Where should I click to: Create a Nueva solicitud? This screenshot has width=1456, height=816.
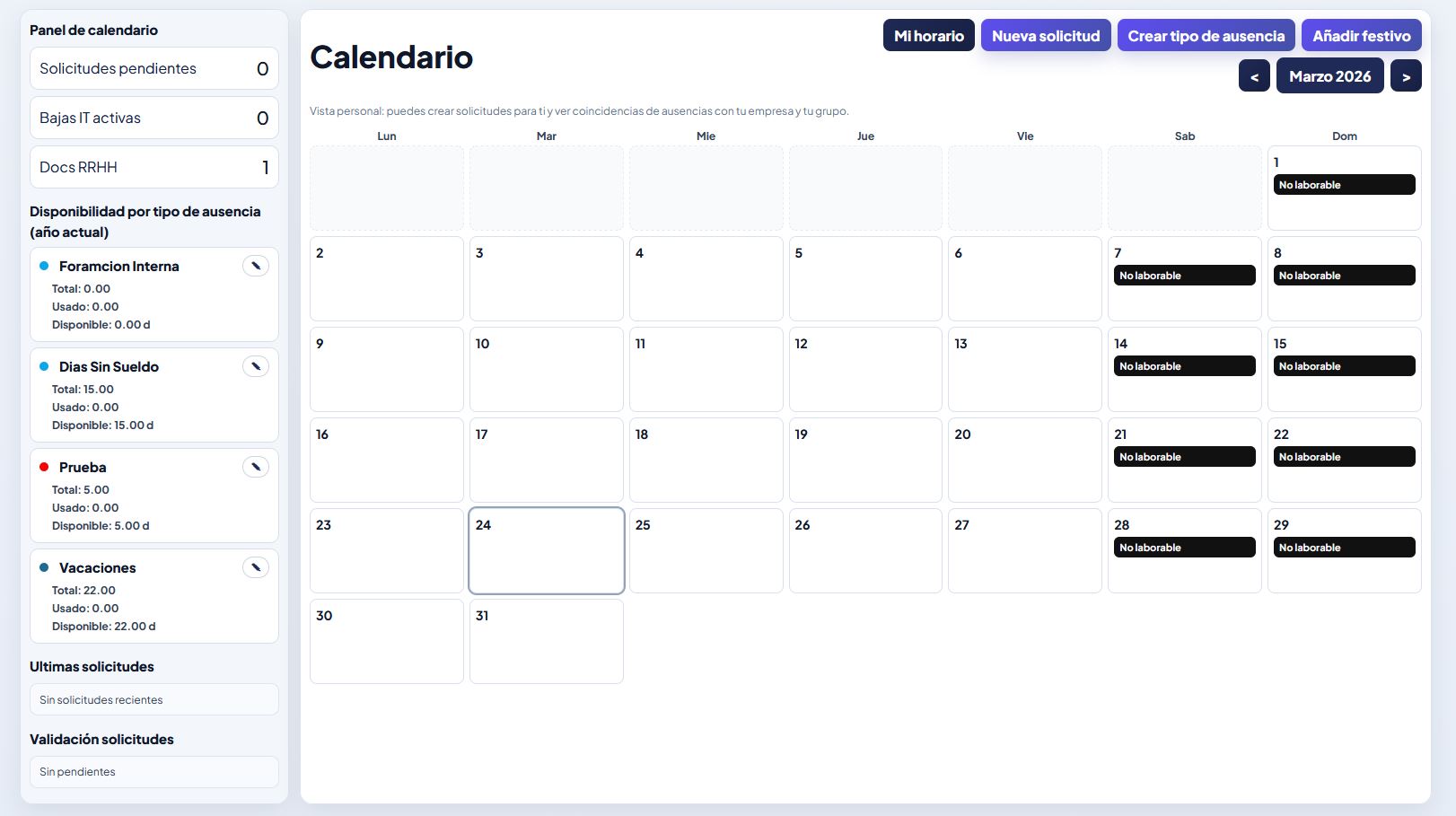click(1045, 36)
